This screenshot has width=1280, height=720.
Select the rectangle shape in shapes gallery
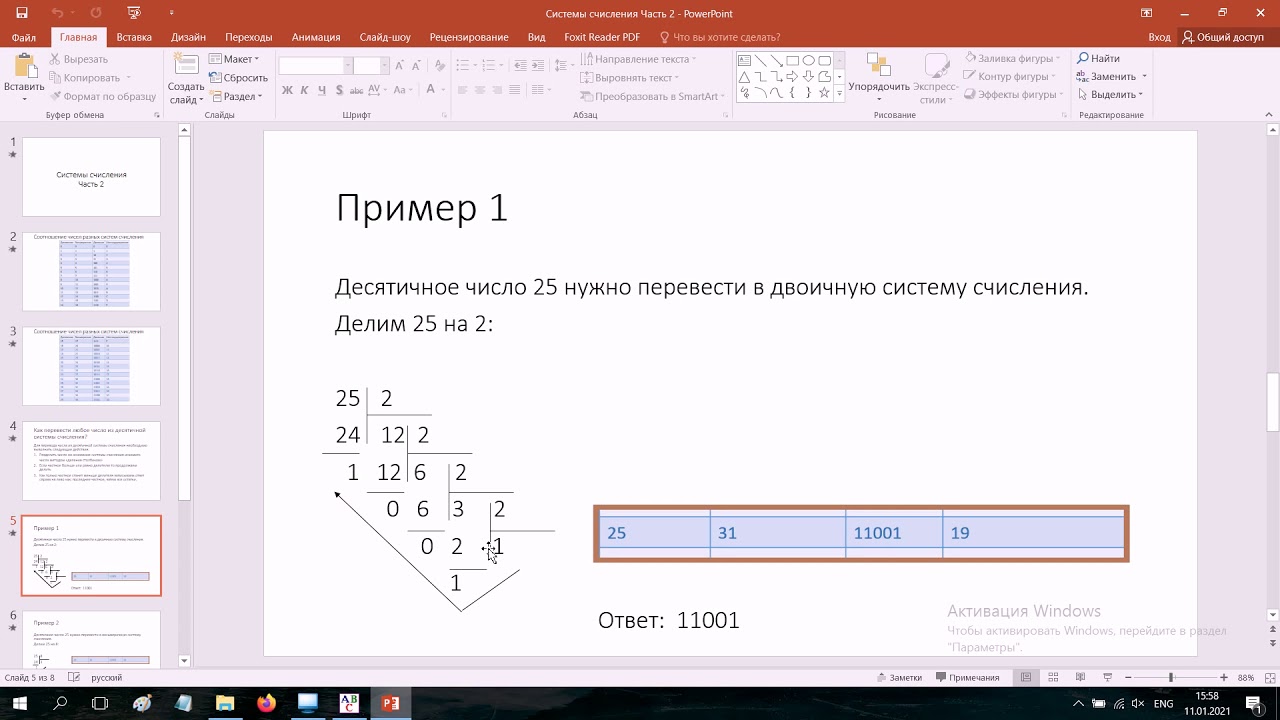[793, 60]
